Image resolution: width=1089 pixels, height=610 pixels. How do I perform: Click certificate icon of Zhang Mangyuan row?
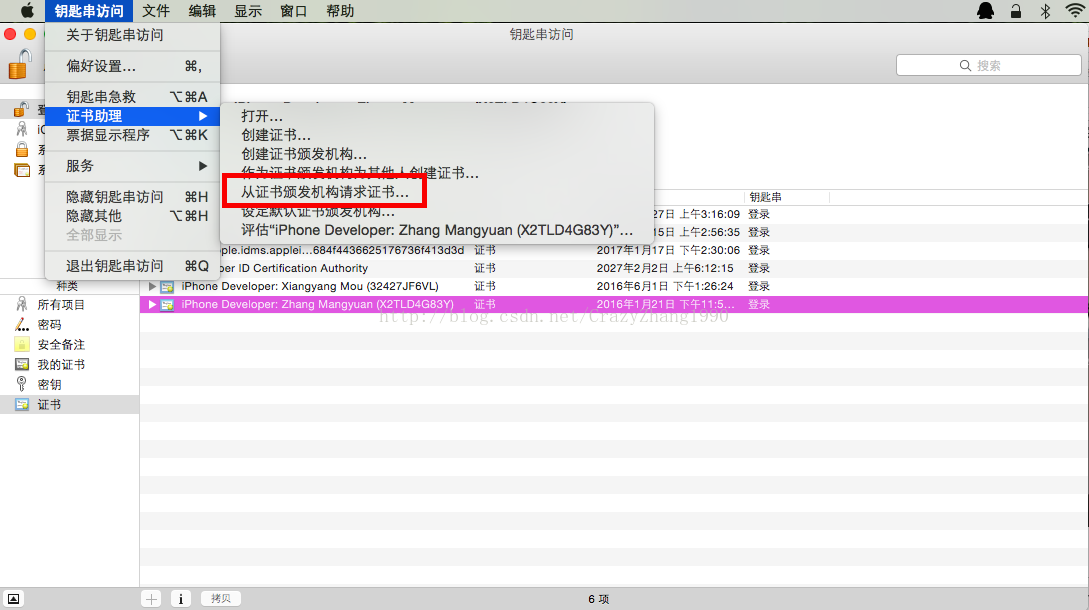pos(167,304)
